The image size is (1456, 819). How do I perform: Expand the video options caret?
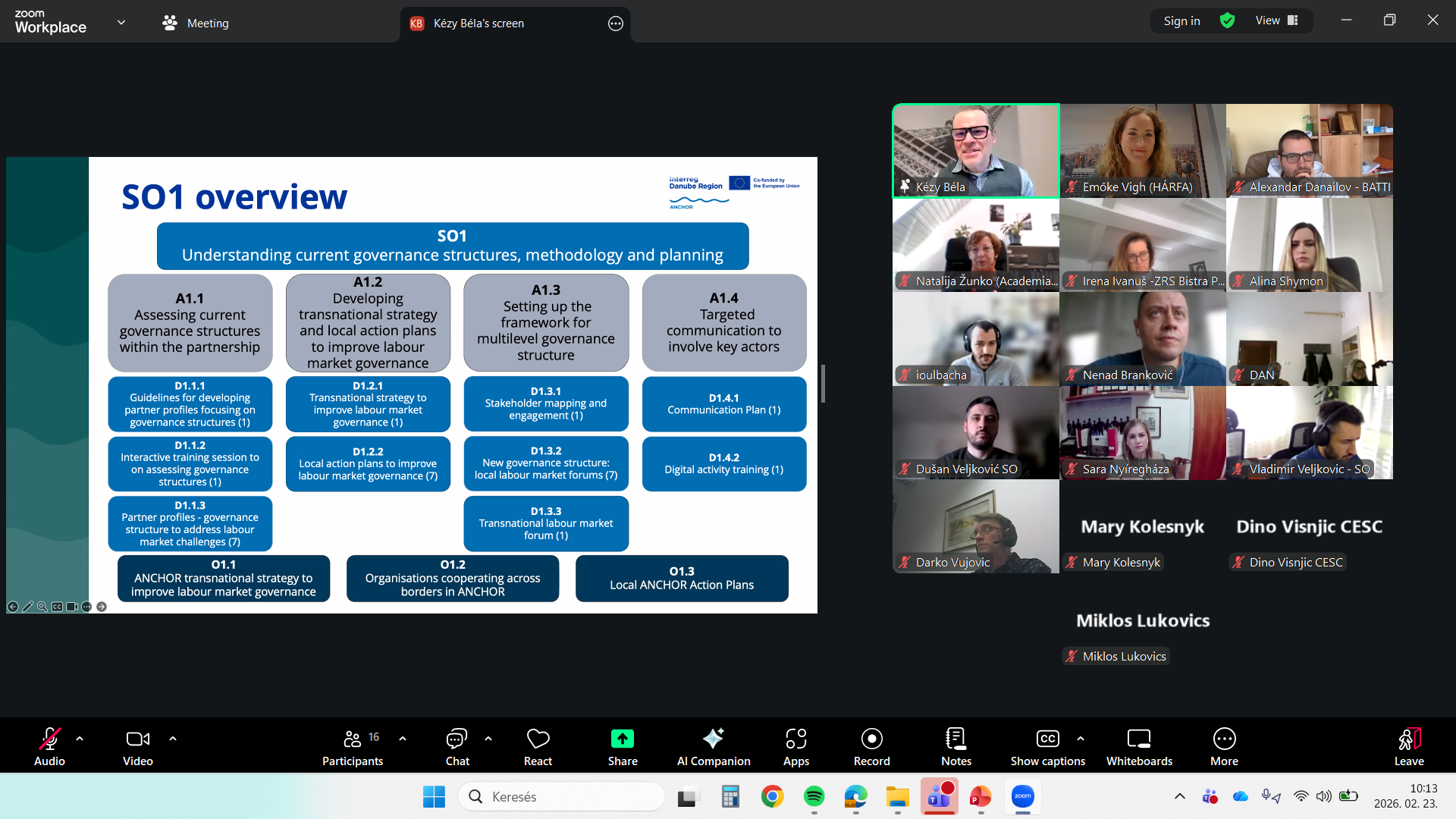pos(173,738)
